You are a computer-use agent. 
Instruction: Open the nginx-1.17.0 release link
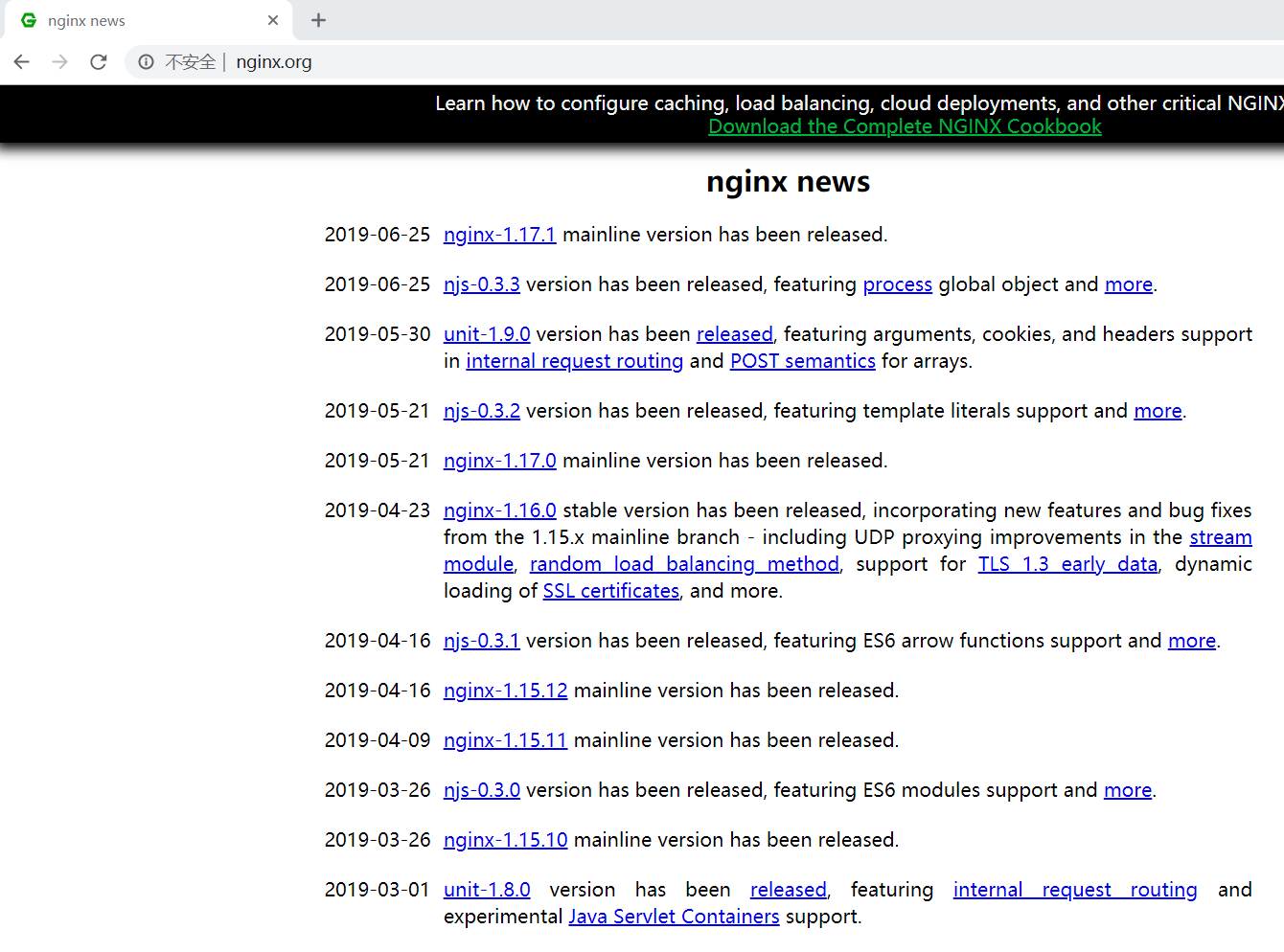pos(499,461)
